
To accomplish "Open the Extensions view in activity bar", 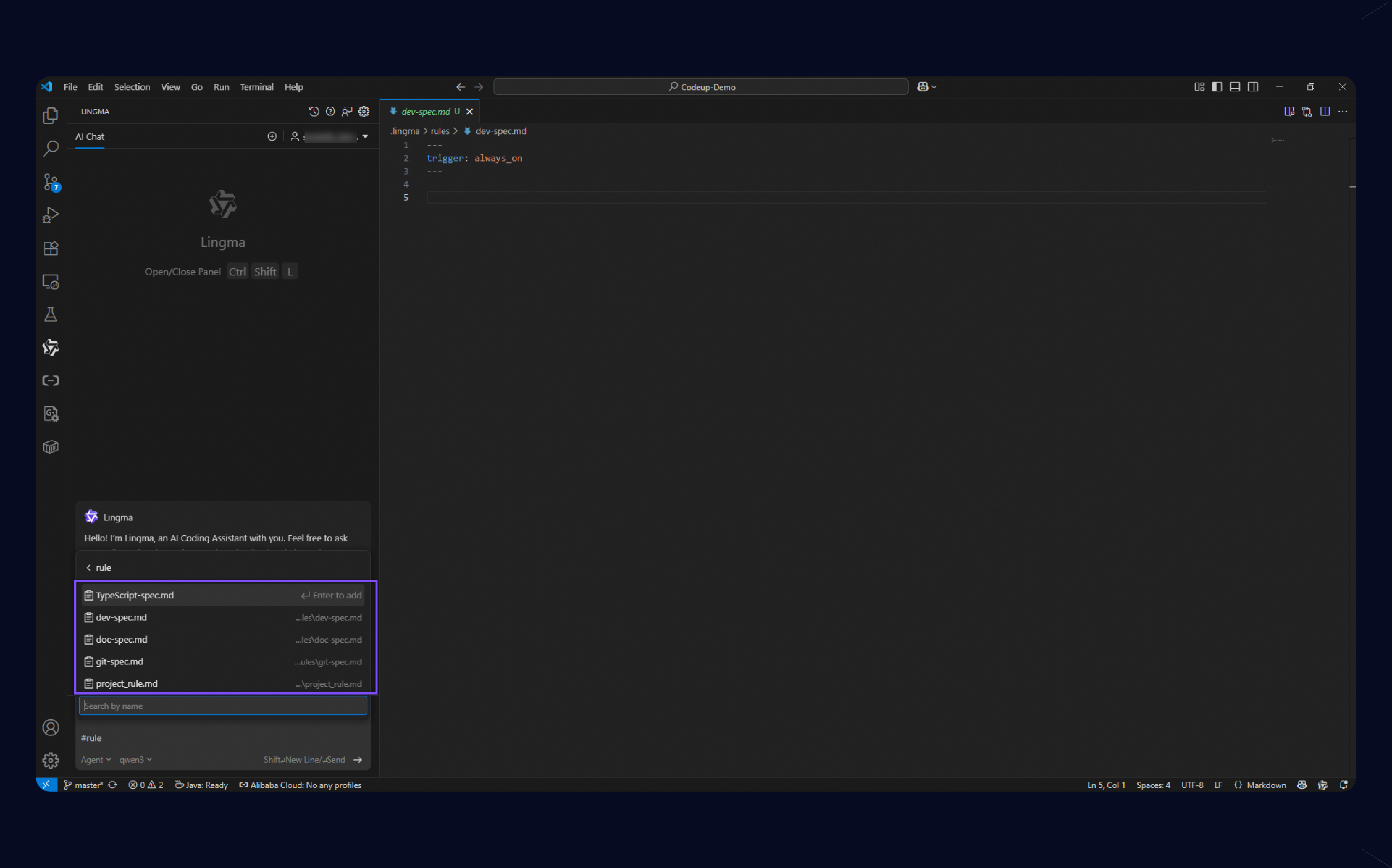I will 51,248.
